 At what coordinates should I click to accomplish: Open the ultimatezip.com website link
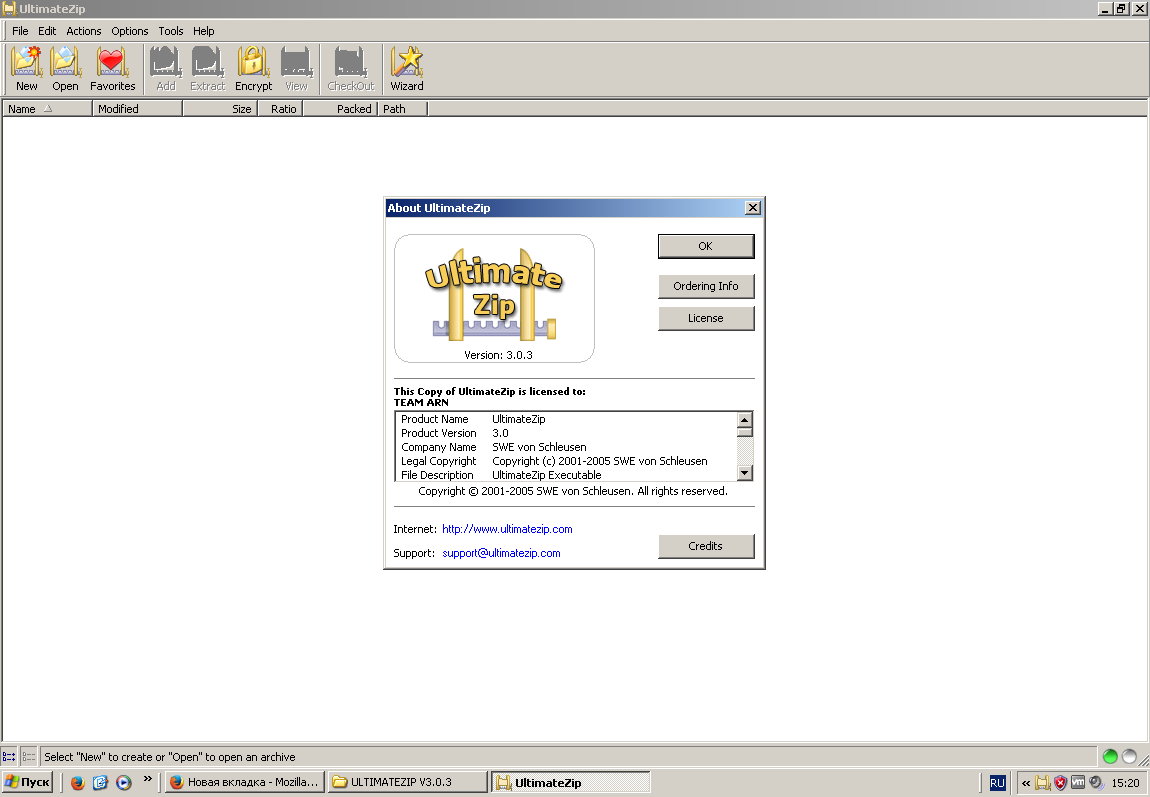(x=507, y=529)
